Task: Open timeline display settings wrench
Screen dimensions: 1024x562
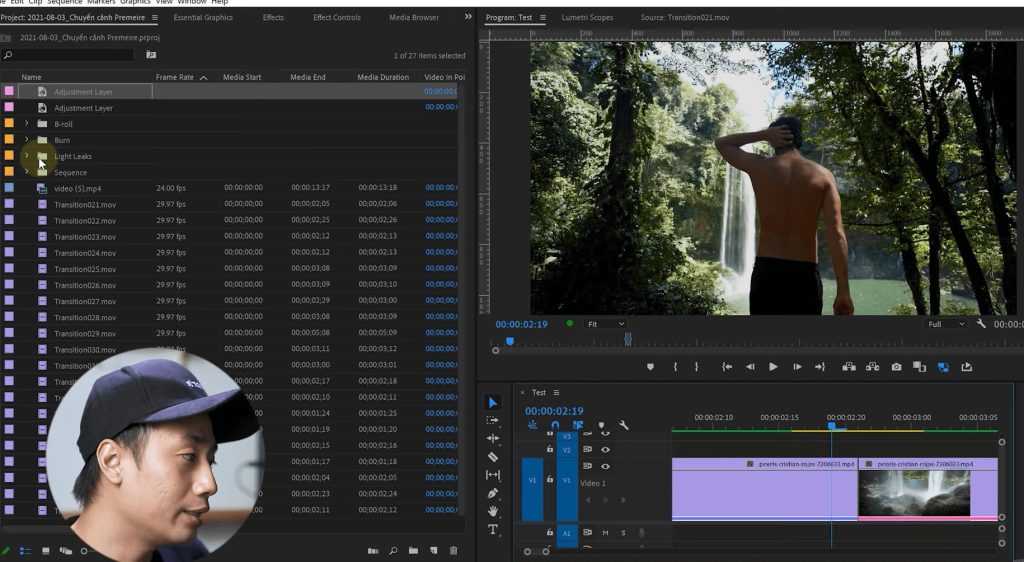Action: (624, 426)
